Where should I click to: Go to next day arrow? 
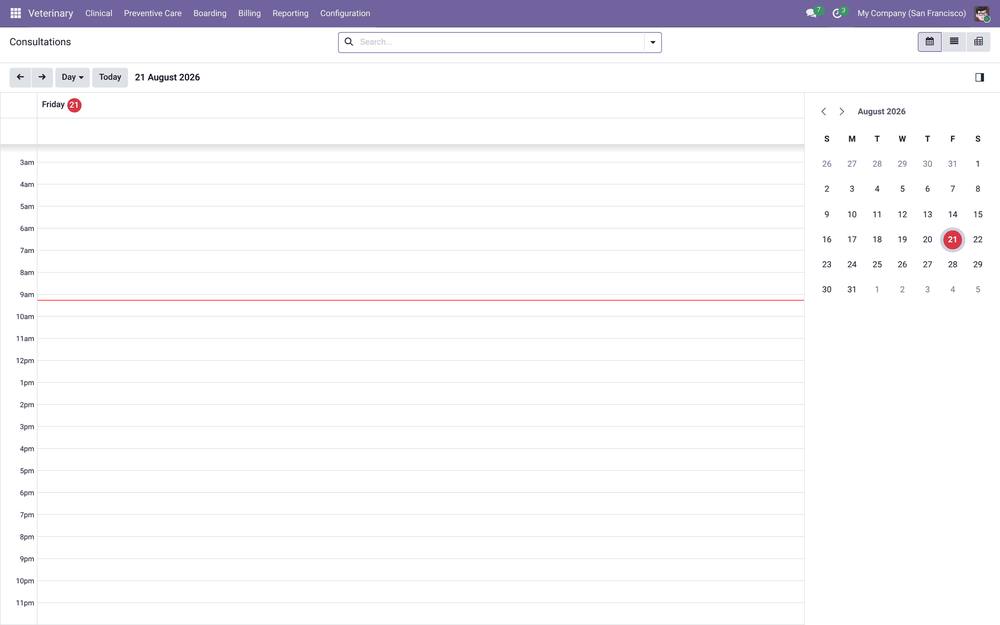click(42, 77)
